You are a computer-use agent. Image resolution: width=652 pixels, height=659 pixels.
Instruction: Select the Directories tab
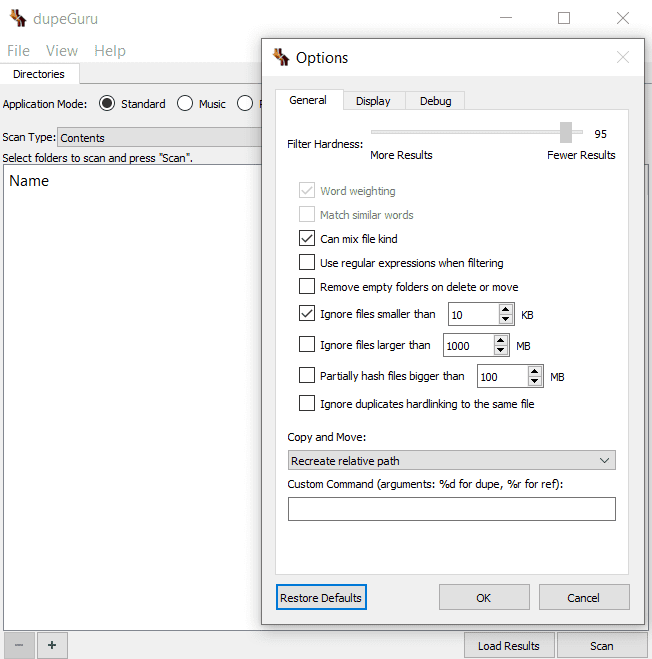(x=39, y=74)
